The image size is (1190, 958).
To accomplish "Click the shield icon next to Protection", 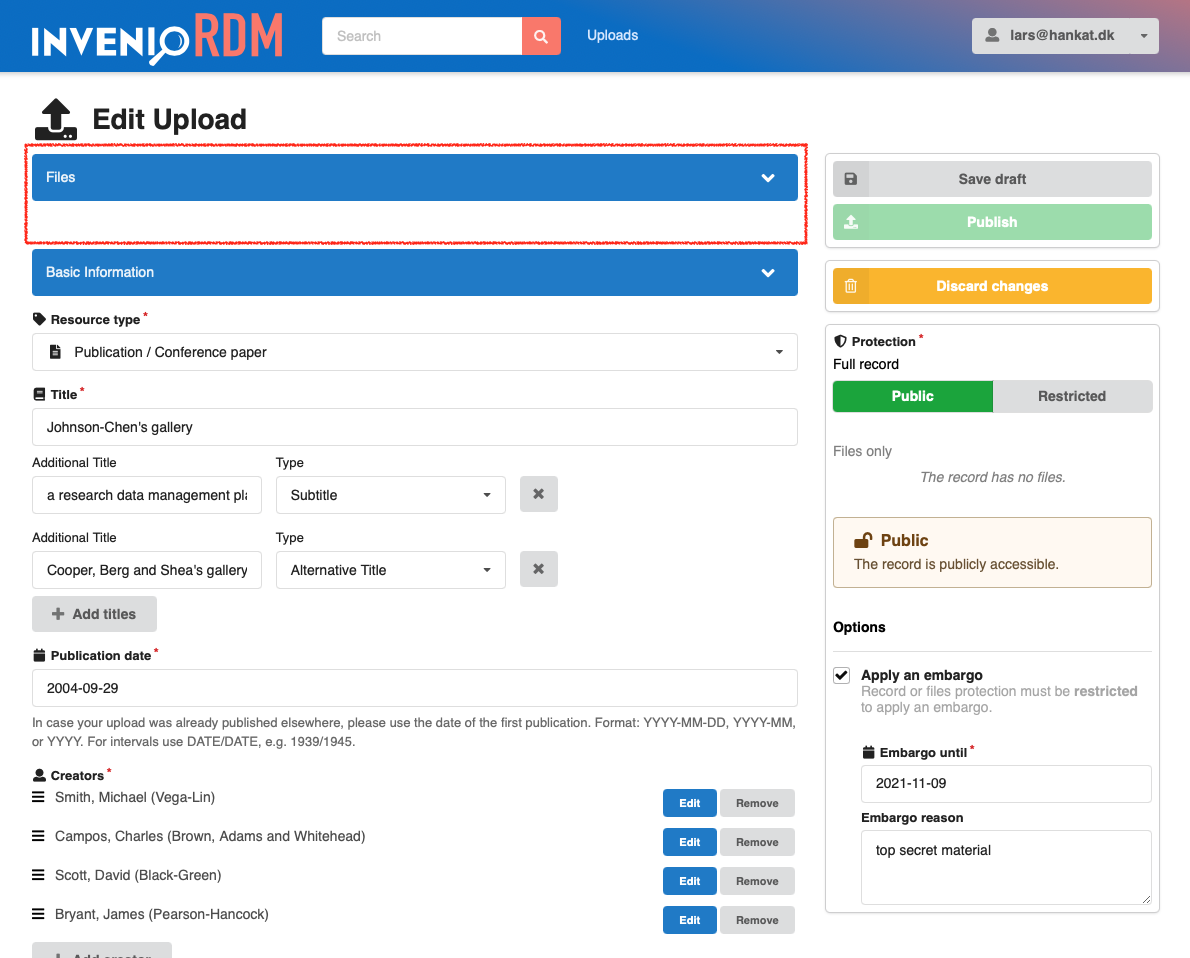I will (x=840, y=341).
